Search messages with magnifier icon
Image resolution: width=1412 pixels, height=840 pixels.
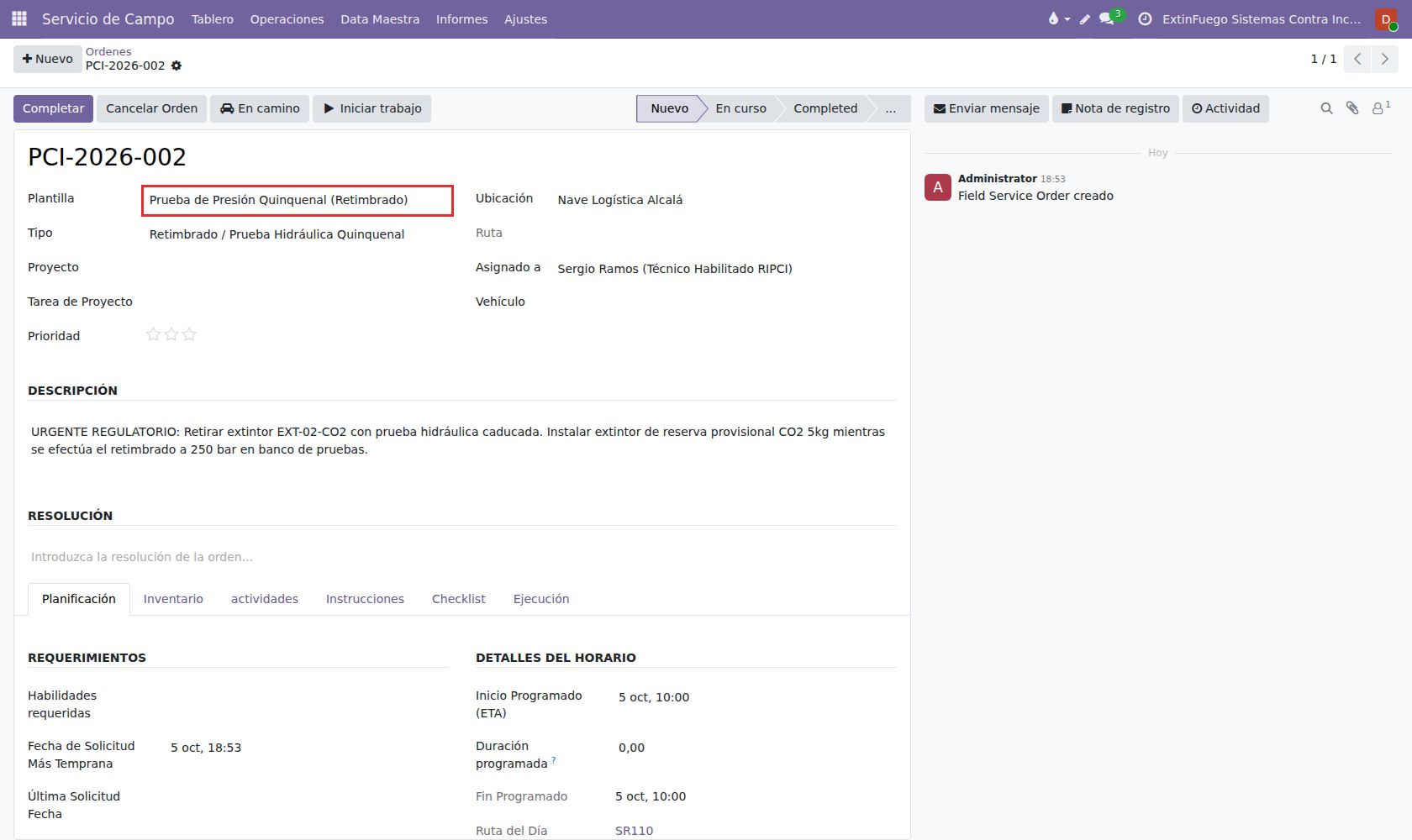tap(1326, 108)
